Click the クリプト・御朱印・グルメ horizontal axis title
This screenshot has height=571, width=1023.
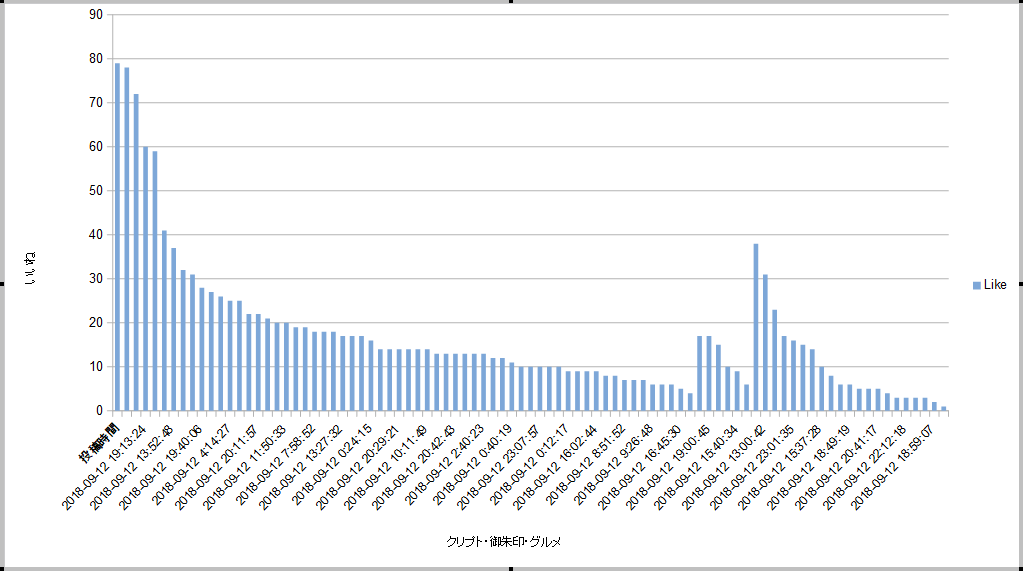[x=504, y=542]
